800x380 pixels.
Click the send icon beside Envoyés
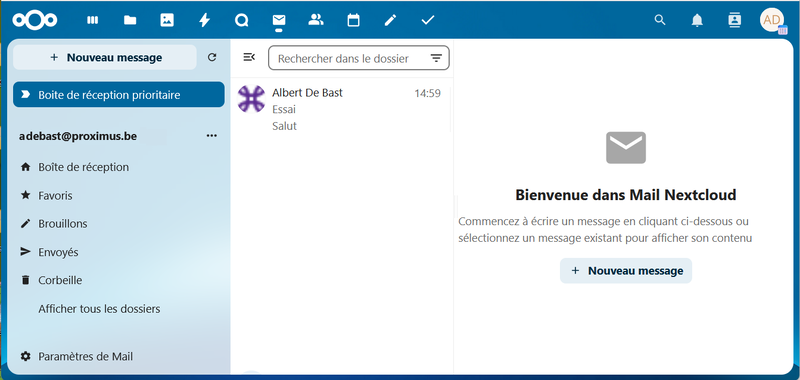tap(25, 251)
